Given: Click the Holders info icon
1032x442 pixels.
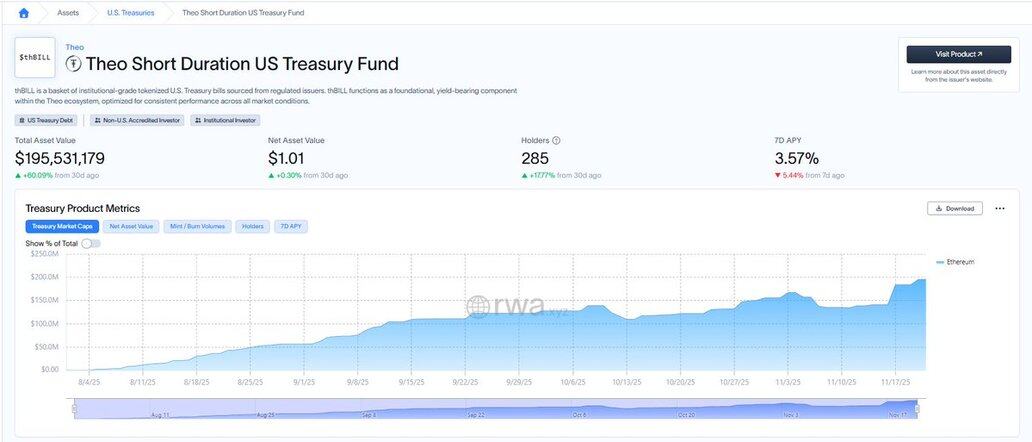Looking at the screenshot, I should point(556,141).
